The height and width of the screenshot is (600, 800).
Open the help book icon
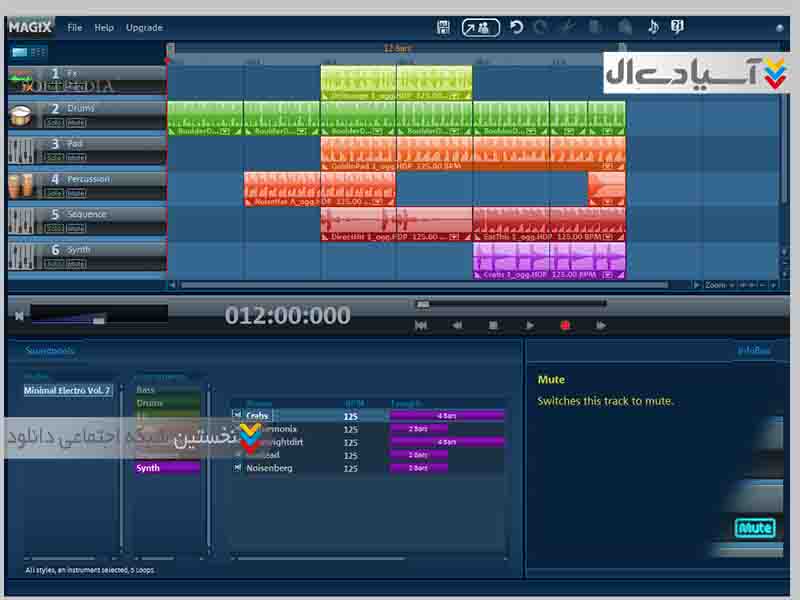tap(677, 27)
